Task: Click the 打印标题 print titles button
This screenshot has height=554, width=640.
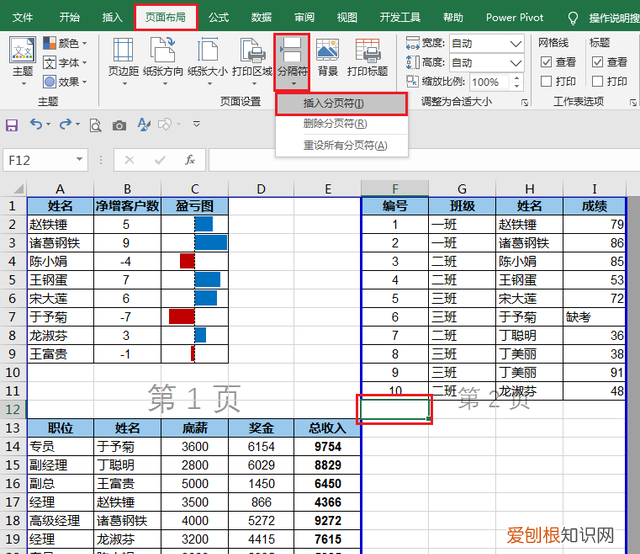Action: point(367,58)
